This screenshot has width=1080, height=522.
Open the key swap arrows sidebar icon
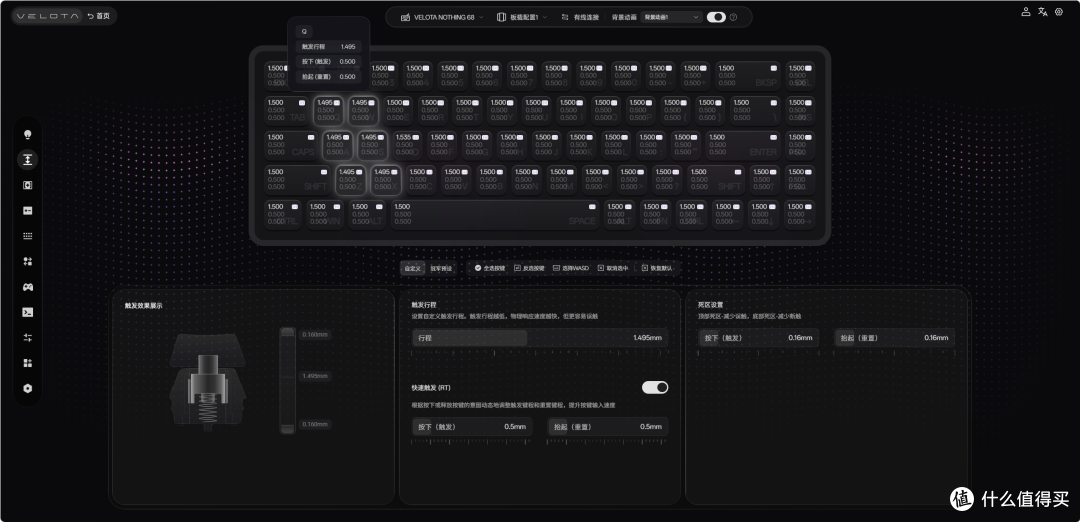click(28, 261)
